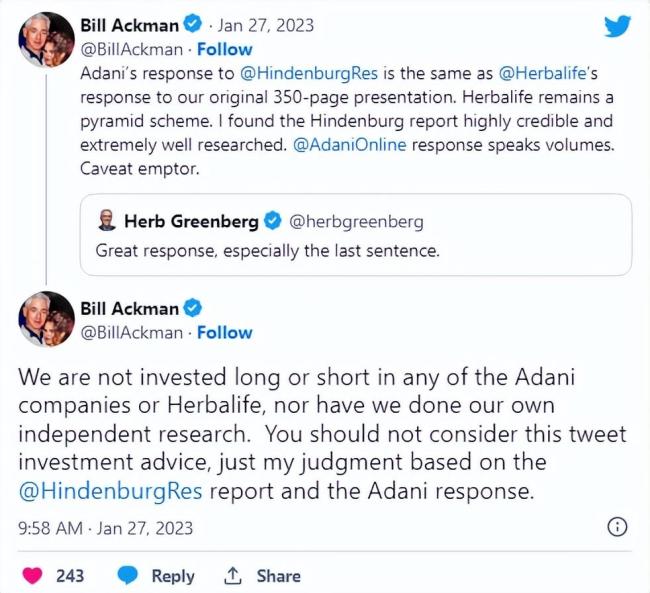Image resolution: width=650 pixels, height=593 pixels.
Task: Click Herb Greenberg's verified badge
Action: point(274,221)
